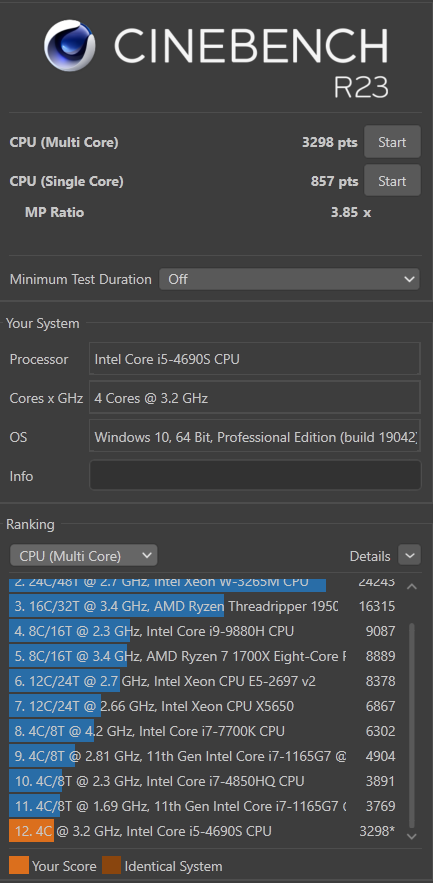Click the 9087 score of the i9-9880H
The height and width of the screenshot is (883, 433).
[x=380, y=631]
